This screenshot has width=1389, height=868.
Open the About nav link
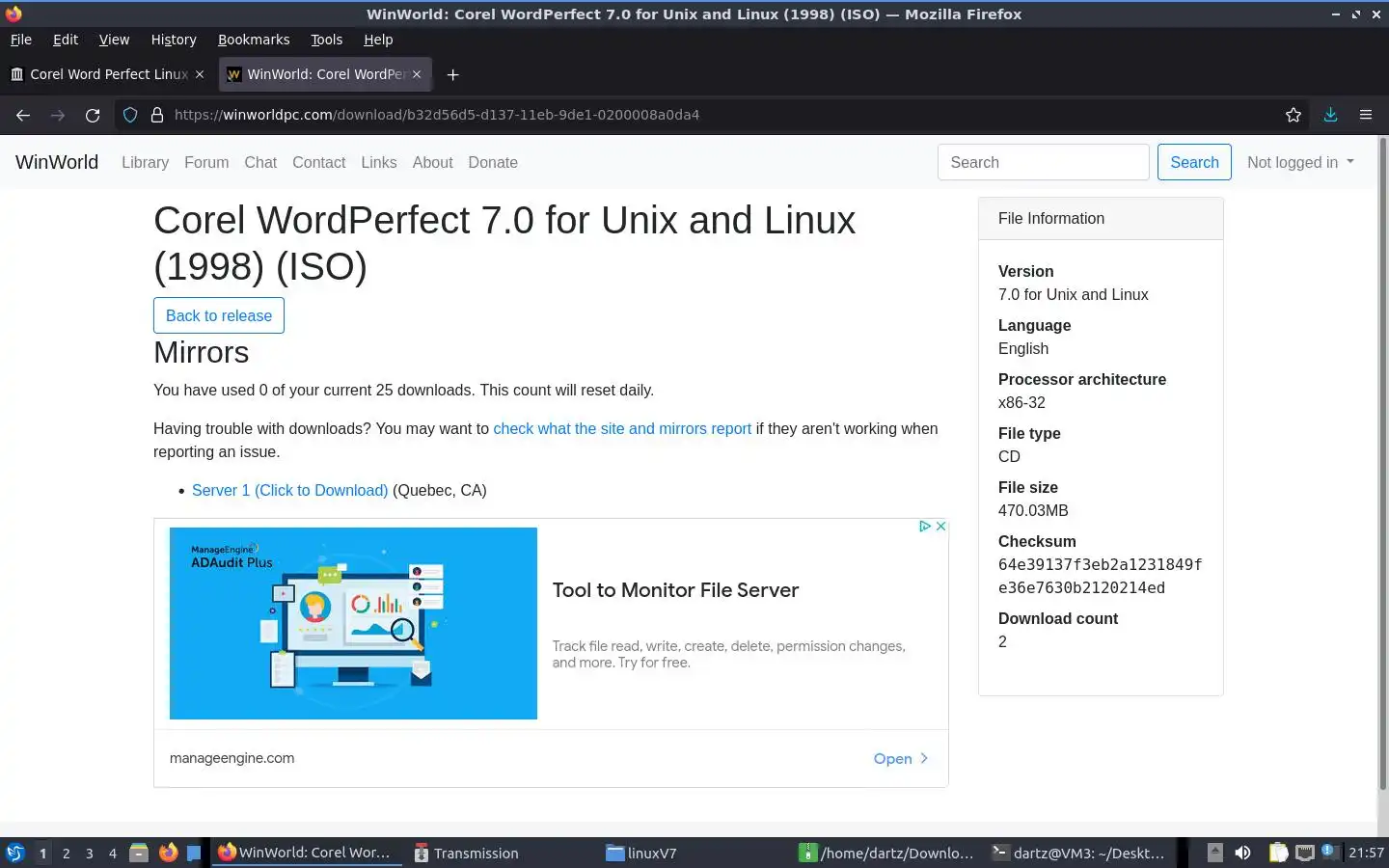click(x=432, y=162)
